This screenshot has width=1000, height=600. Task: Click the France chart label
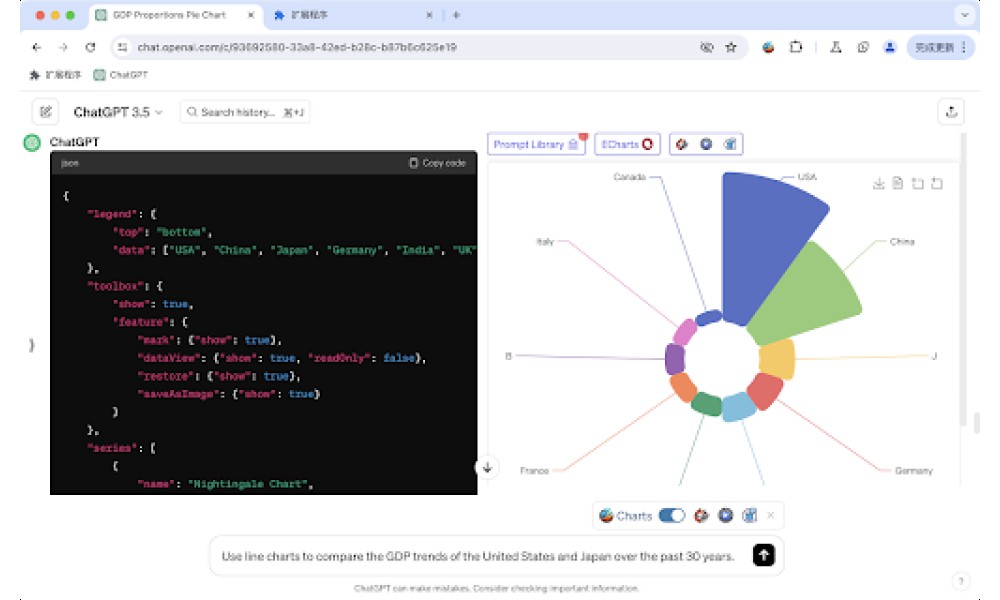[x=534, y=471]
